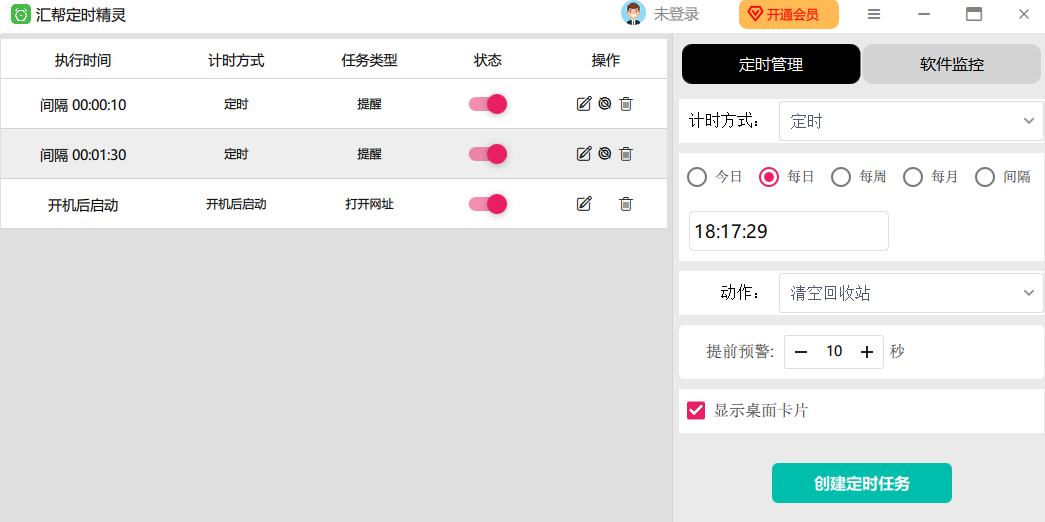Disable the 间隔 00:00:10 task toggle

click(x=488, y=104)
